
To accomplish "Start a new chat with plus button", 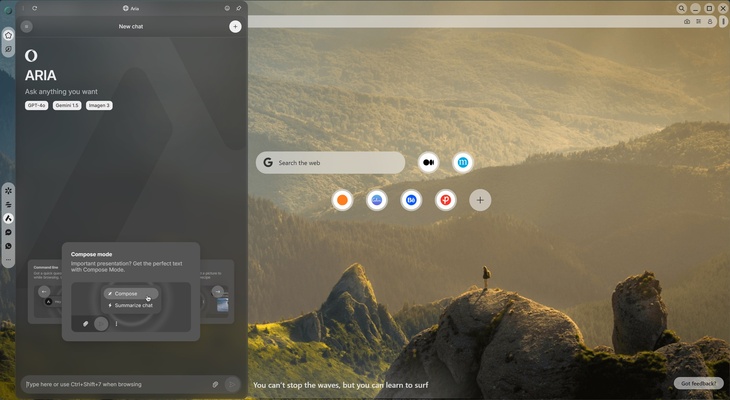I will pos(235,27).
